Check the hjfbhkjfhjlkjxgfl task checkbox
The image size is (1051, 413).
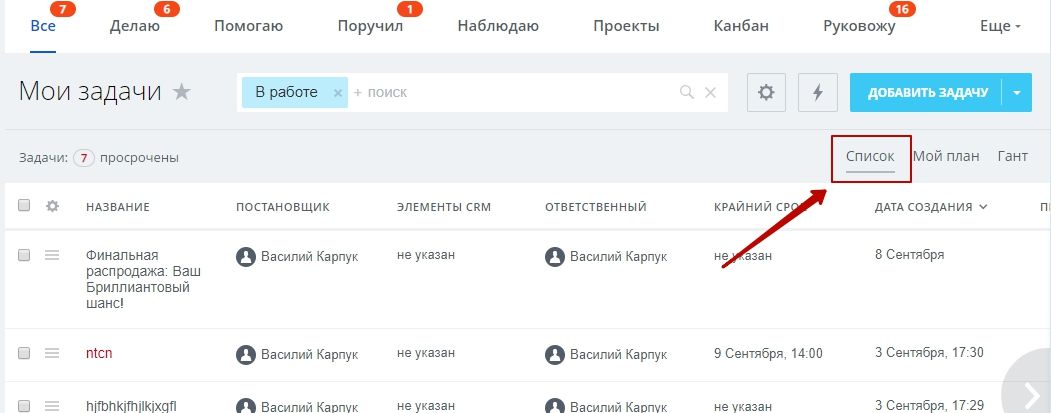pos(24,405)
